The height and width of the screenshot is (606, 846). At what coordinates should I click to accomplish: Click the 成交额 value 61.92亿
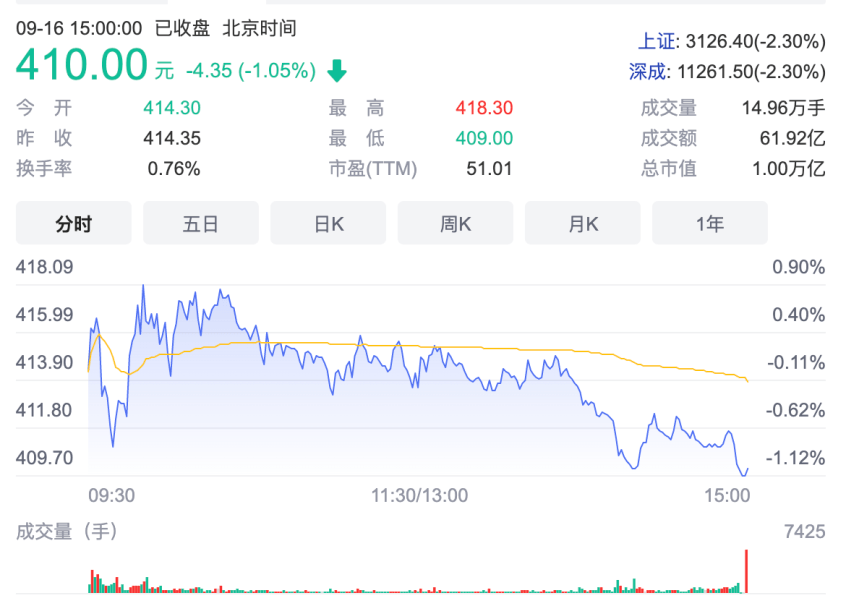(793, 139)
